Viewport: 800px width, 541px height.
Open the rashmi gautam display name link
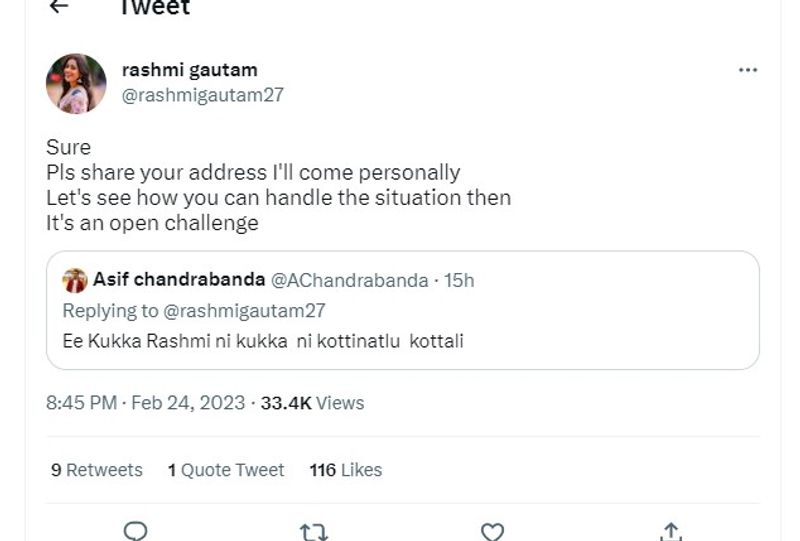coord(189,70)
